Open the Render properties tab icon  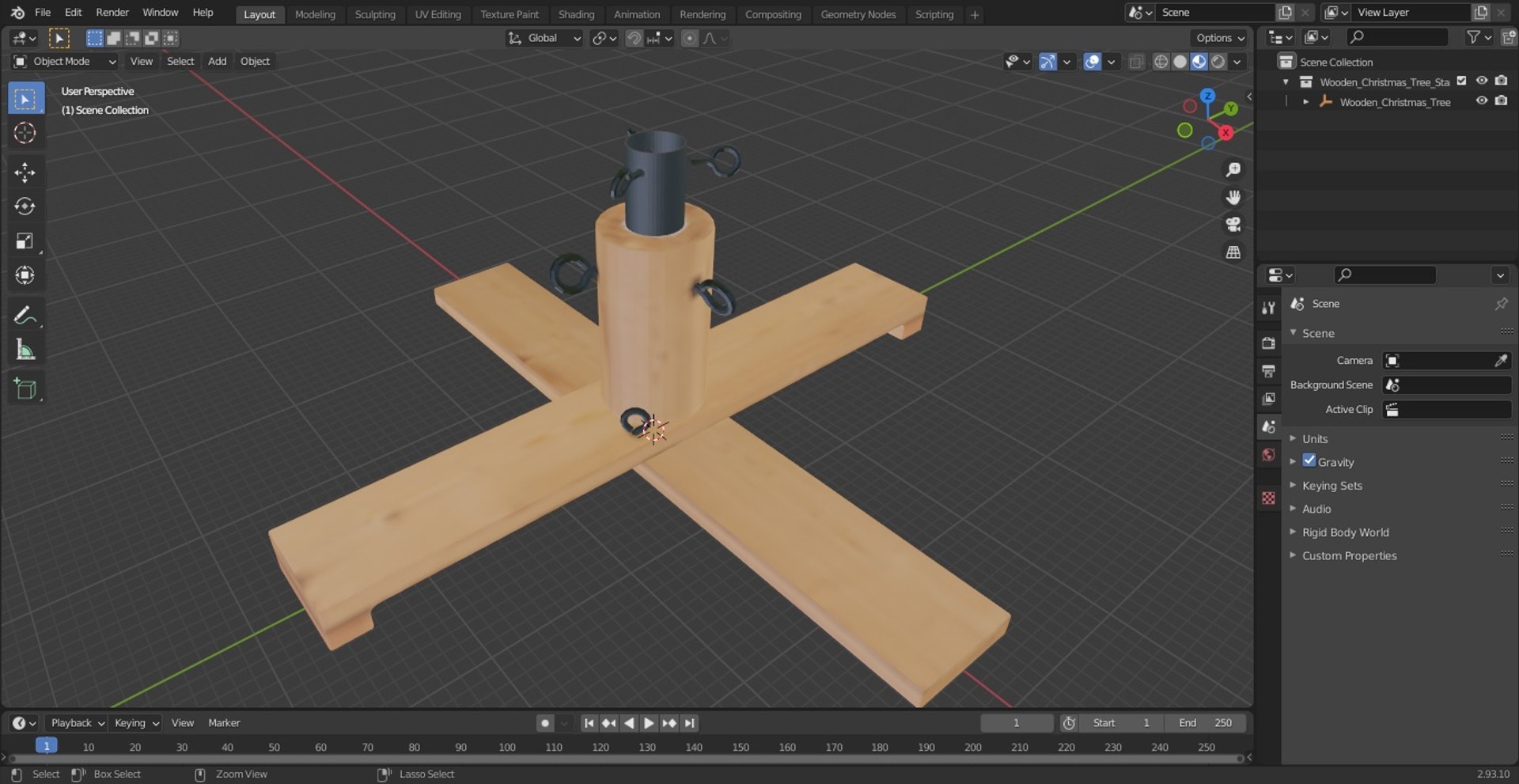[x=1269, y=343]
